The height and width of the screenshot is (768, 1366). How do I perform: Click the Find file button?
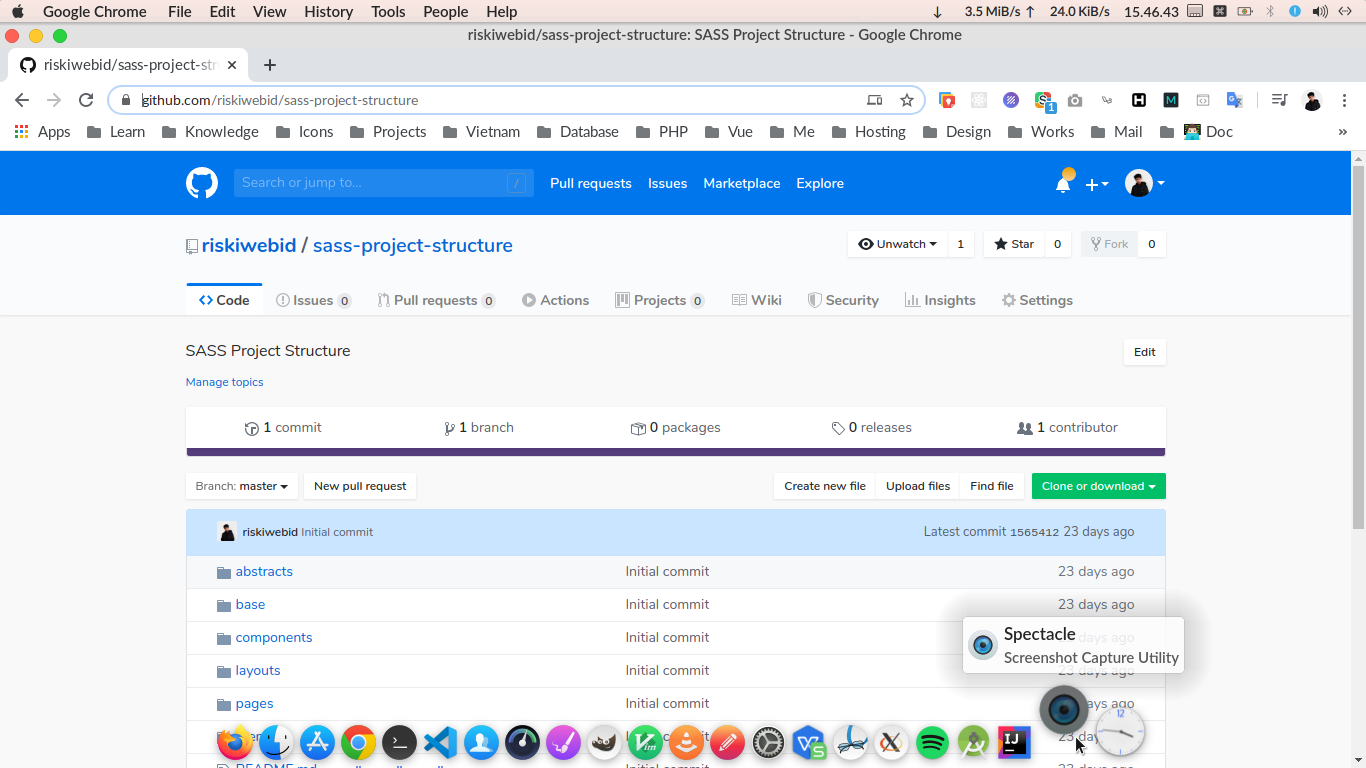992,486
